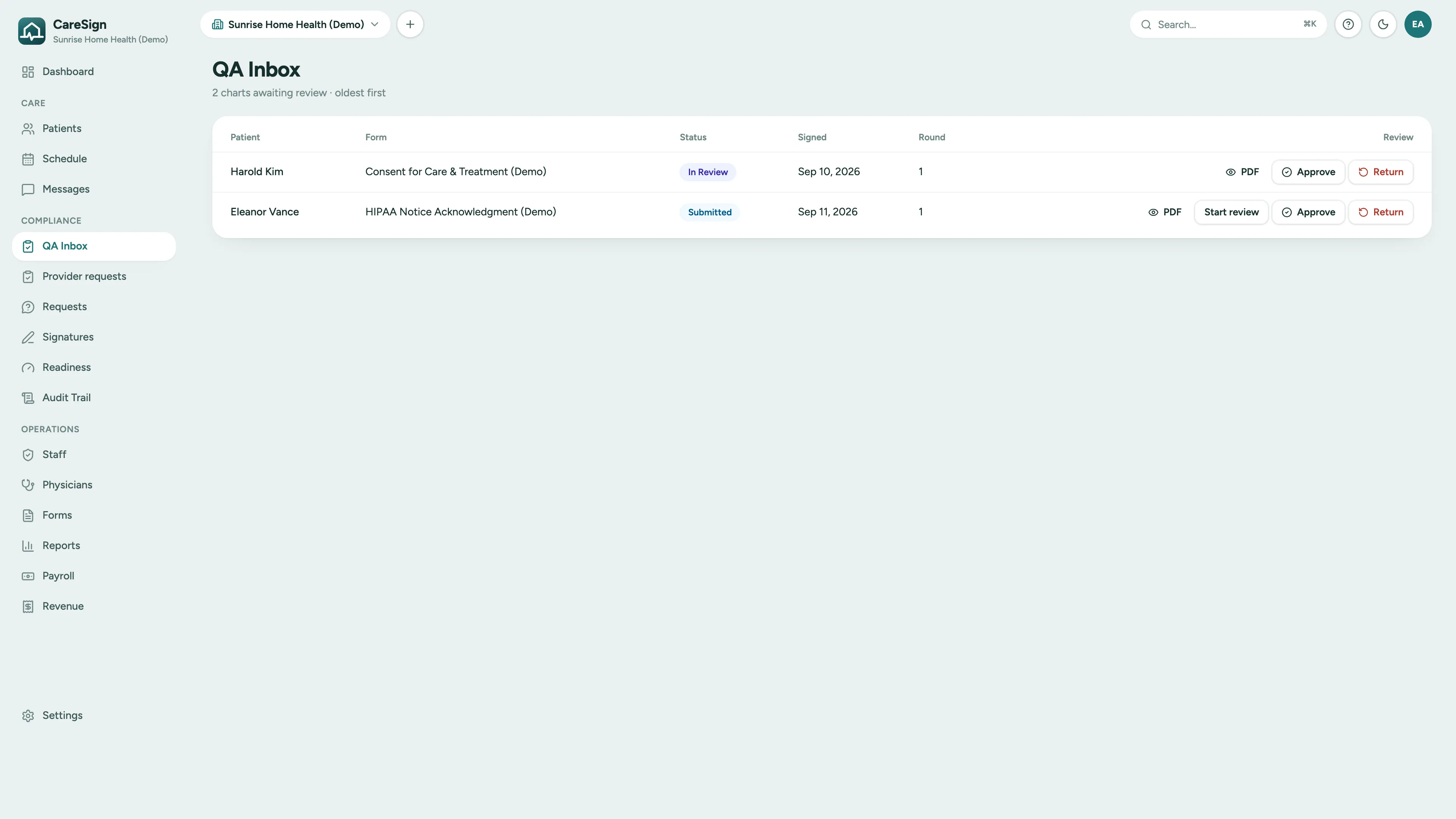1456x819 pixels.
Task: View PDF for Harold Kim's chart
Action: [x=1243, y=172]
